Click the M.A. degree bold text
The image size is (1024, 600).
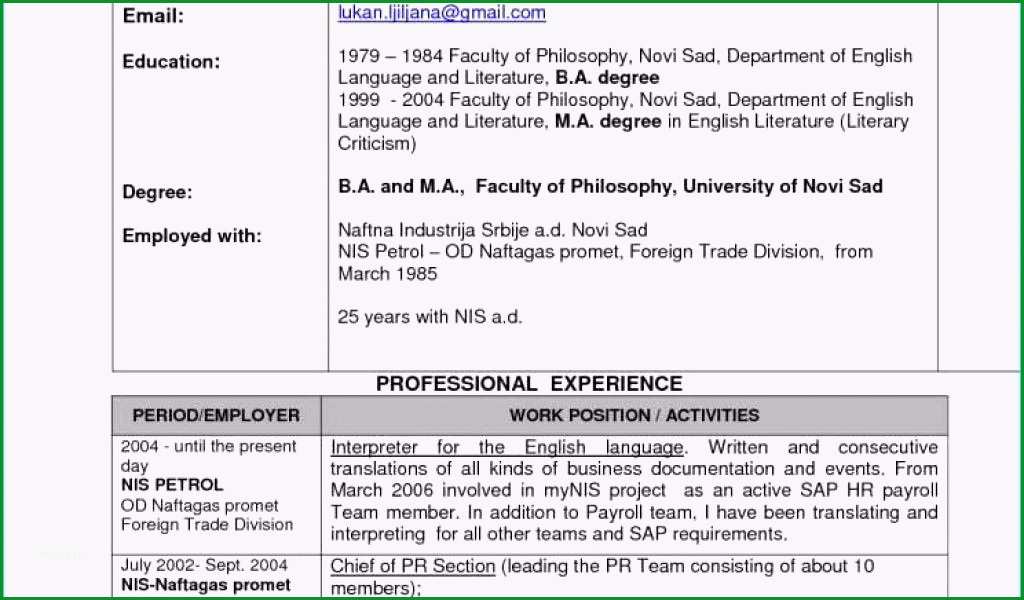click(x=608, y=121)
